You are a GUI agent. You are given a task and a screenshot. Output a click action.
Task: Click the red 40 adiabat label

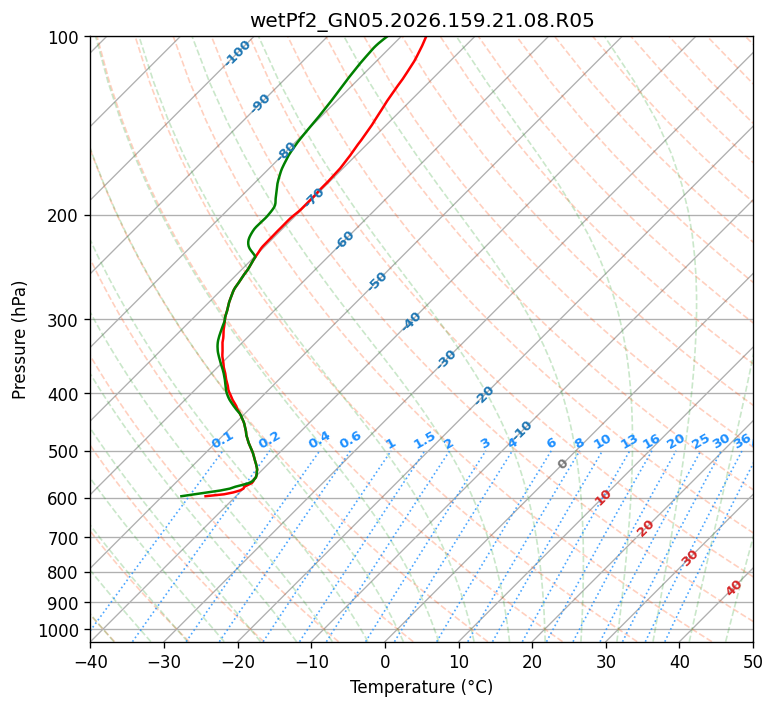[x=733, y=588]
